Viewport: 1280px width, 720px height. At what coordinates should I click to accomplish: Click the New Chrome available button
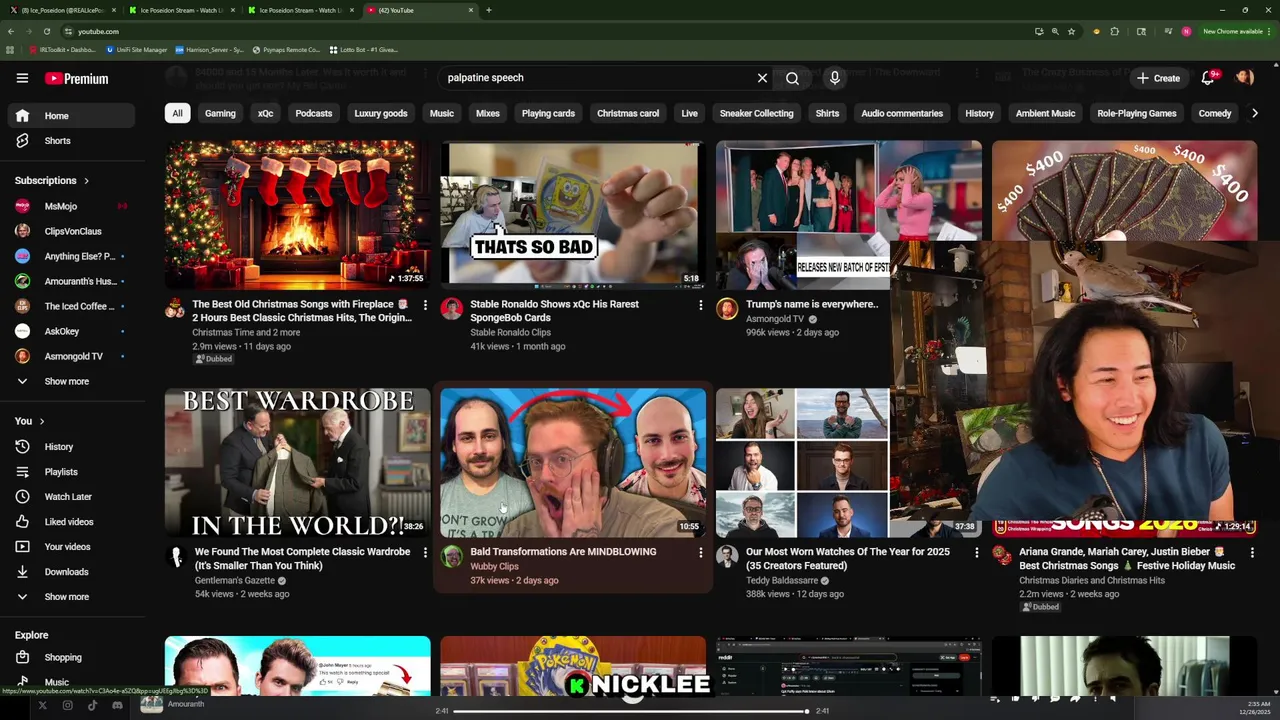(x=1236, y=31)
